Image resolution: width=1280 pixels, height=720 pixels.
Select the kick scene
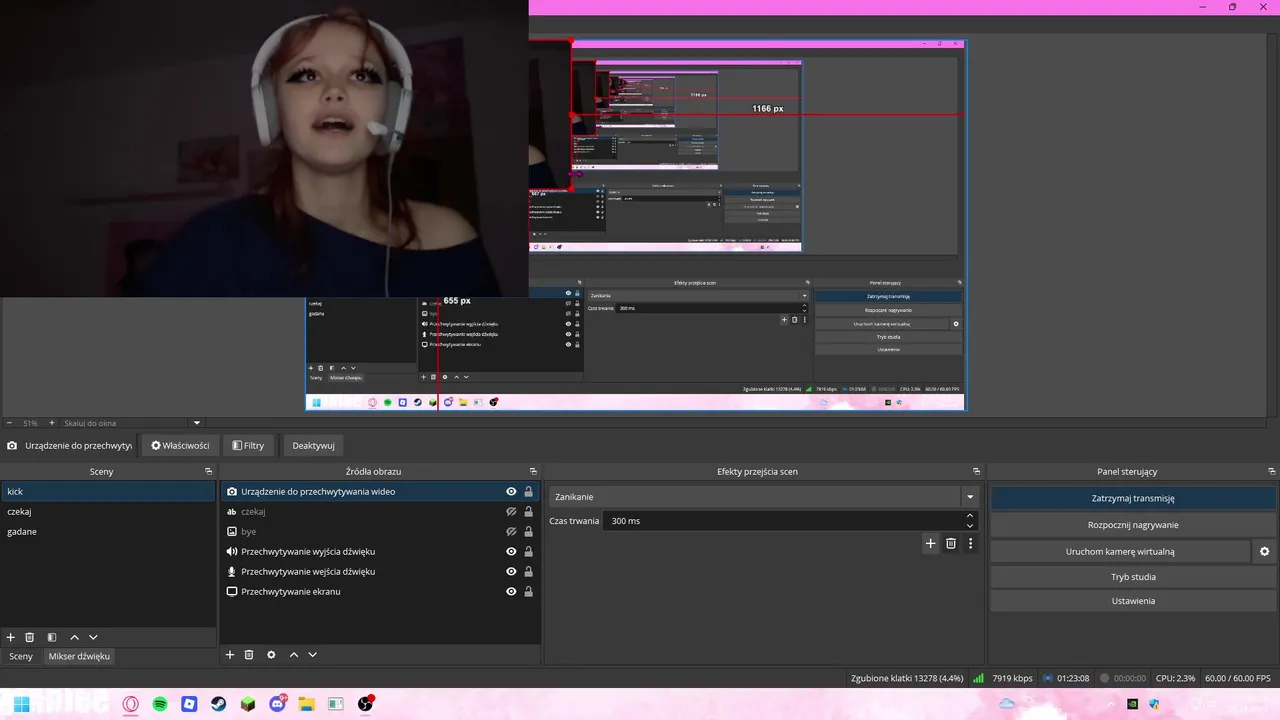tap(108, 492)
